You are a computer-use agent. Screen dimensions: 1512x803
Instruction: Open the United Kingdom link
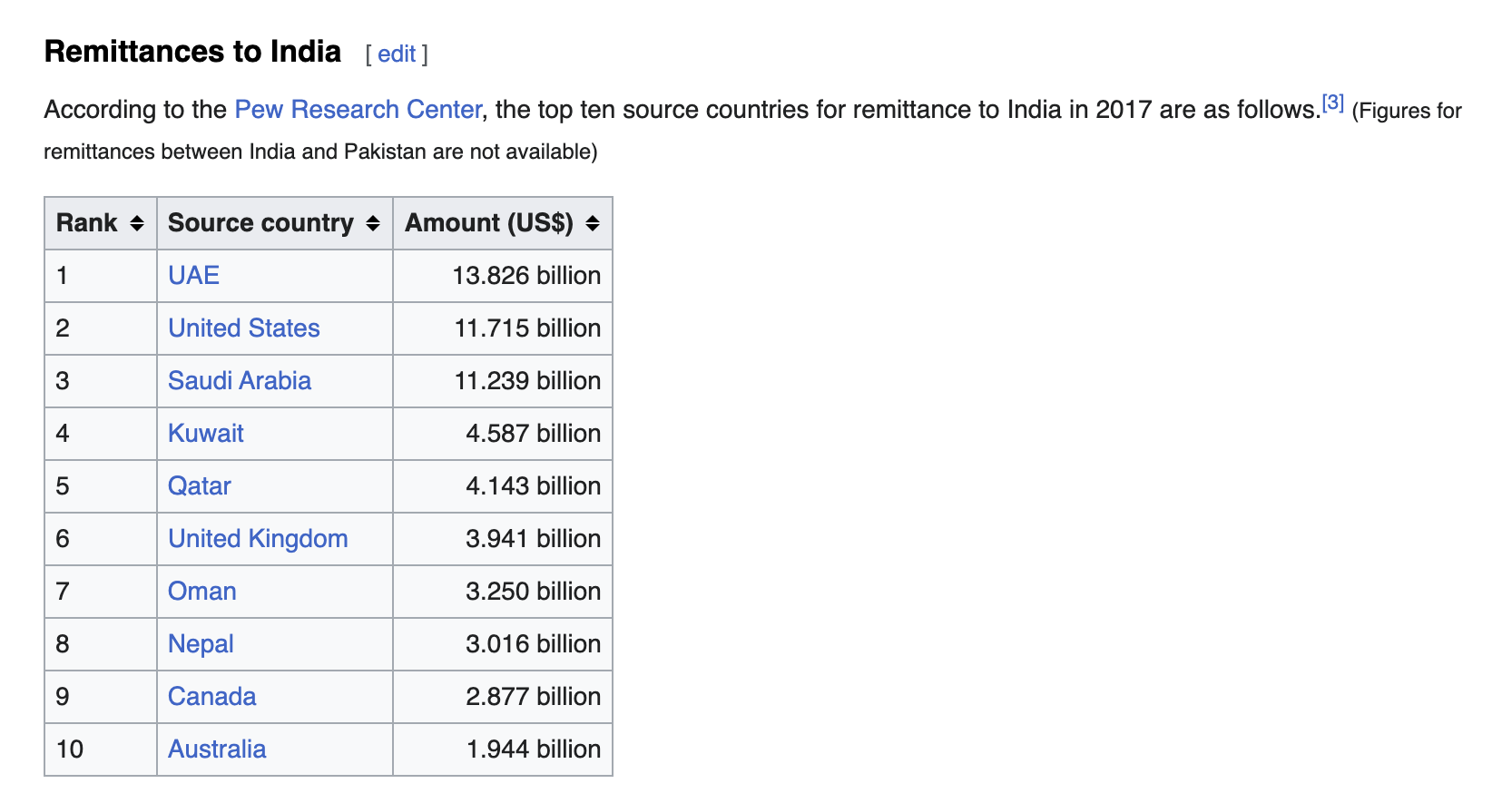click(x=258, y=539)
